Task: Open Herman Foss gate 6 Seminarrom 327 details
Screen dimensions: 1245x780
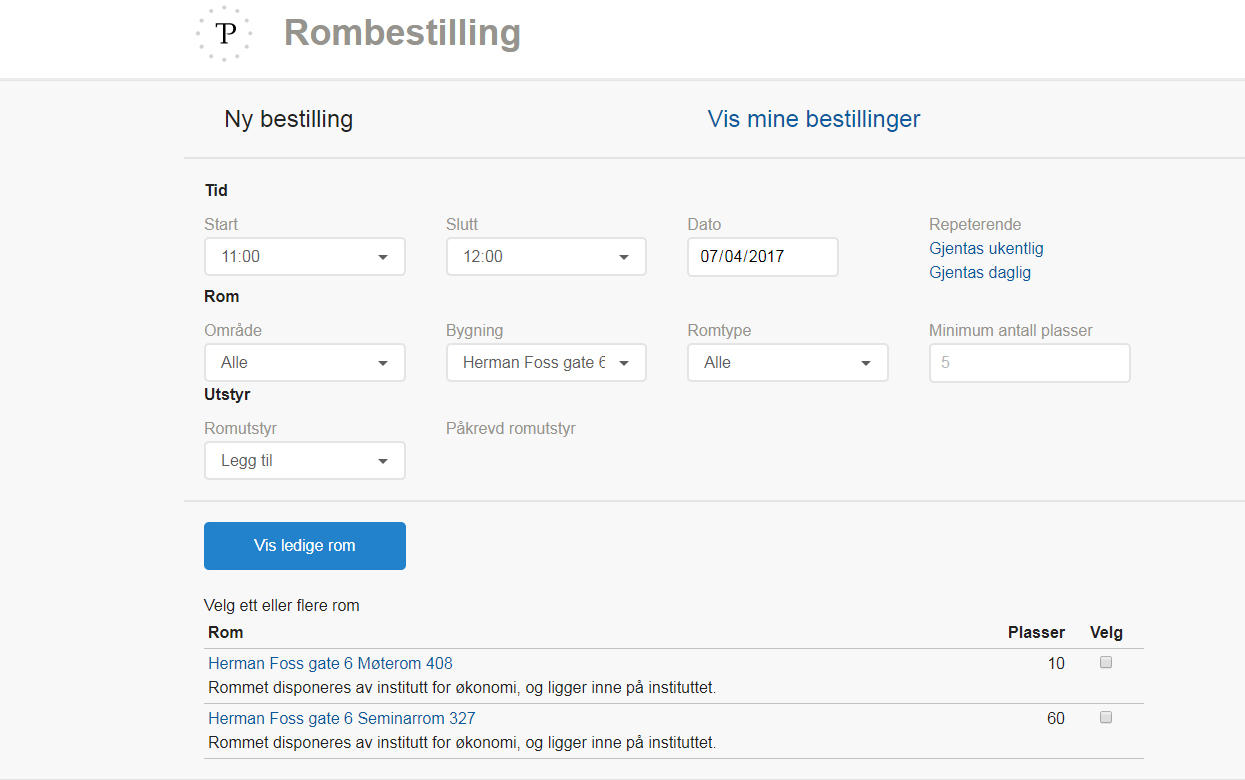Action: coord(341,718)
